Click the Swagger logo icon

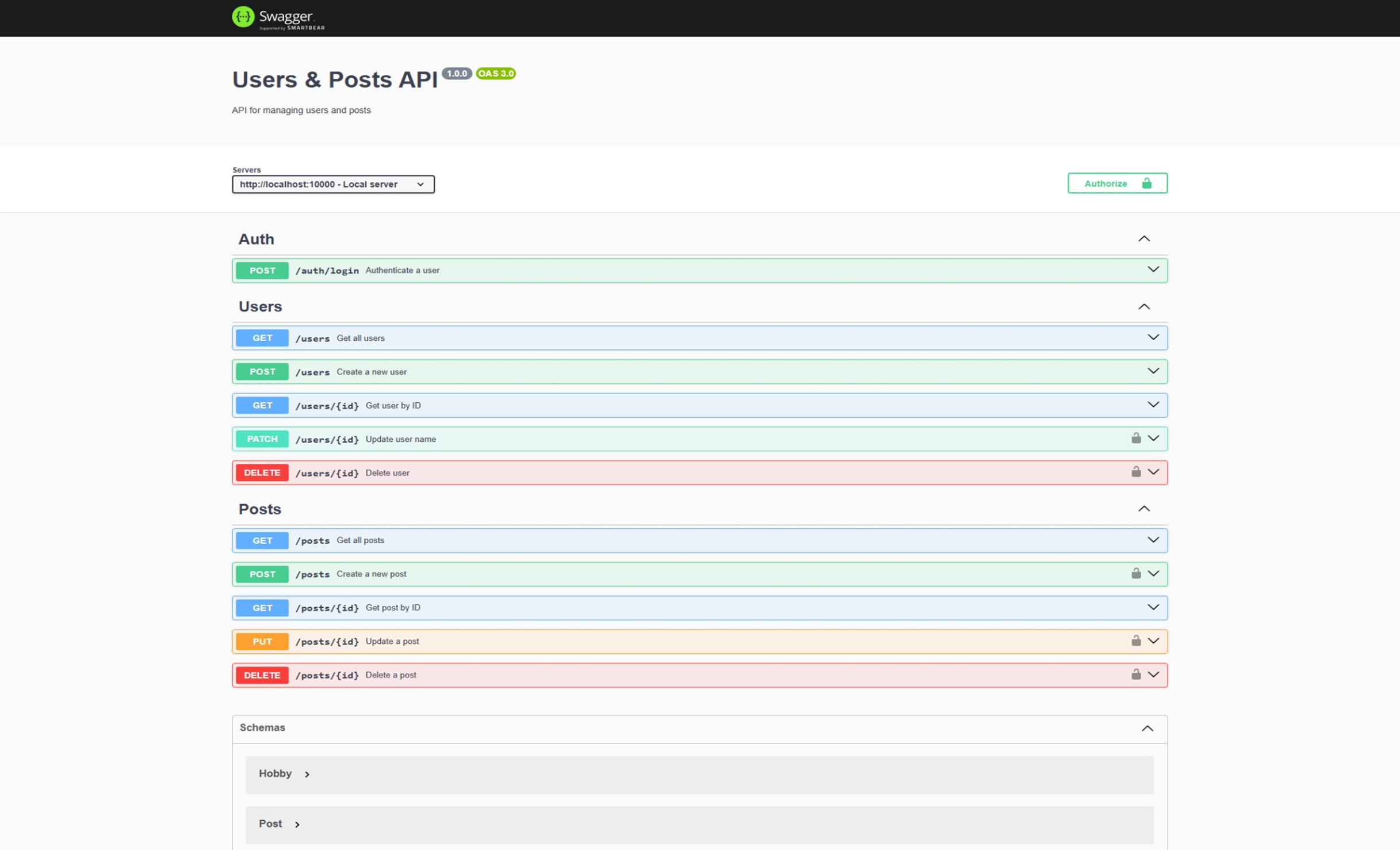point(243,17)
